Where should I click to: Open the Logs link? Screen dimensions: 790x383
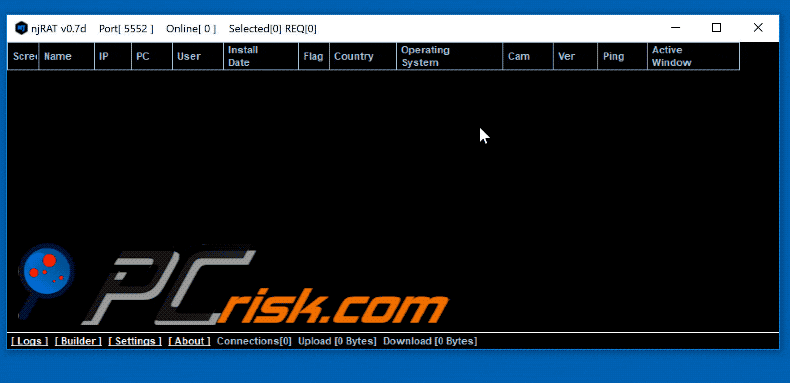[30, 341]
